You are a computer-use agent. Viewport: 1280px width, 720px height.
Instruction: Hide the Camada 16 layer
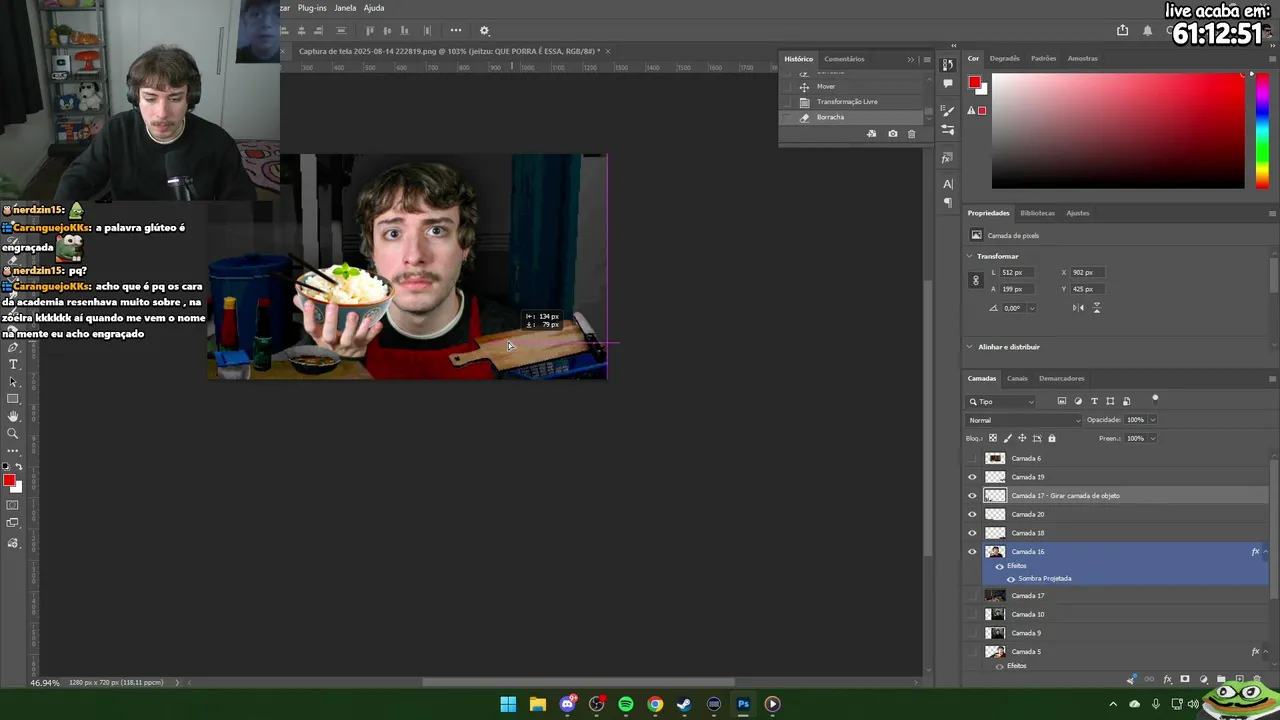click(972, 552)
